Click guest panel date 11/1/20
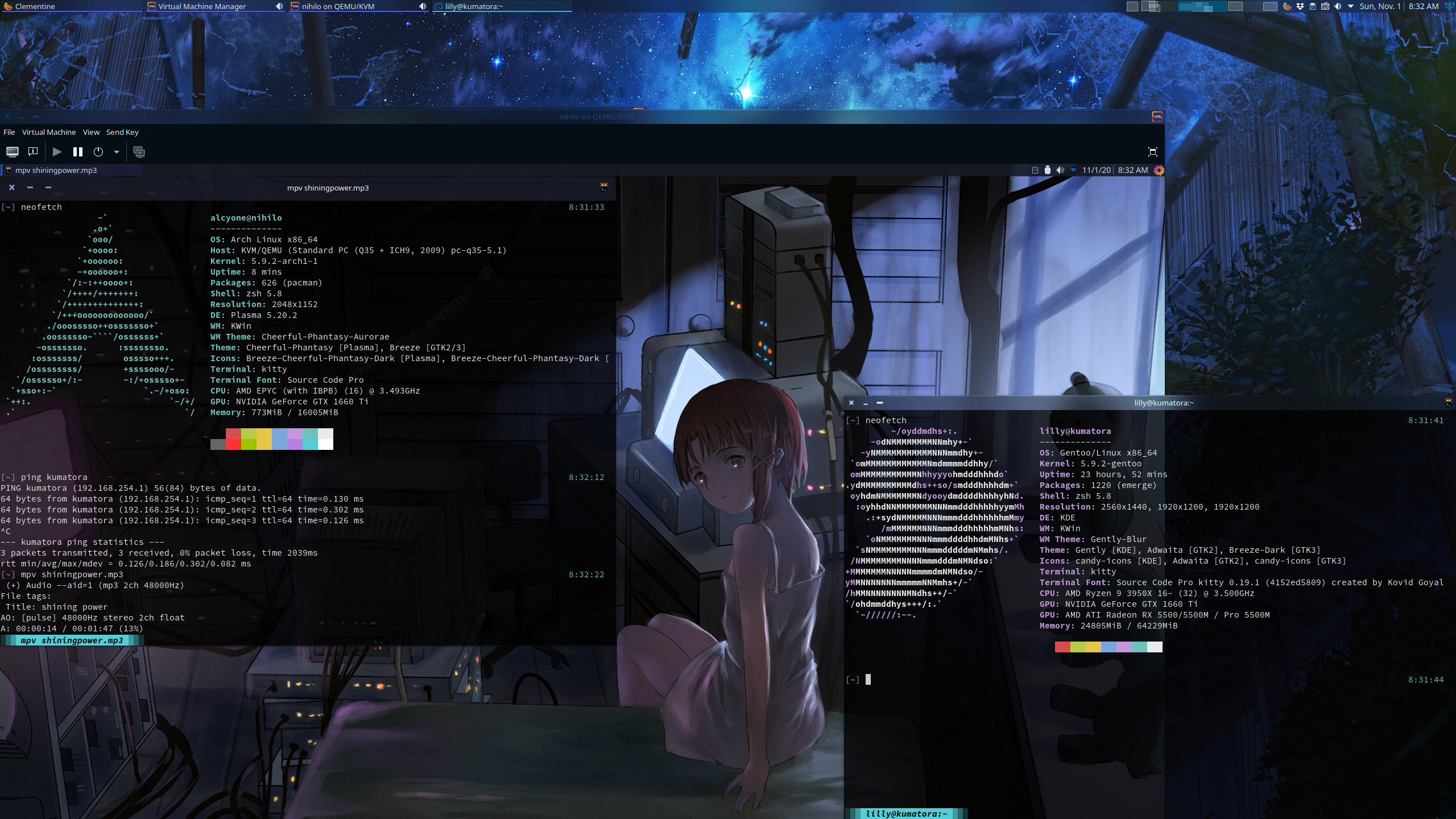The image size is (1456, 819). coord(1096,170)
